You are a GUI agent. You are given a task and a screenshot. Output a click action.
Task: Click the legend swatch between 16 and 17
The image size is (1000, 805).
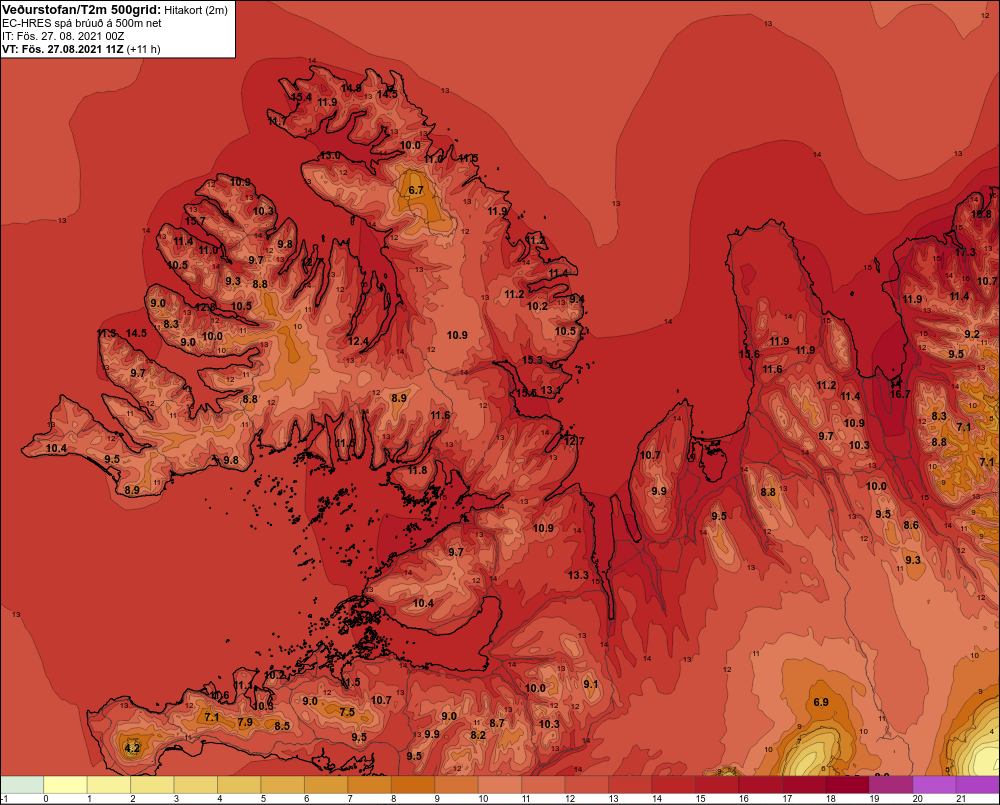point(761,785)
